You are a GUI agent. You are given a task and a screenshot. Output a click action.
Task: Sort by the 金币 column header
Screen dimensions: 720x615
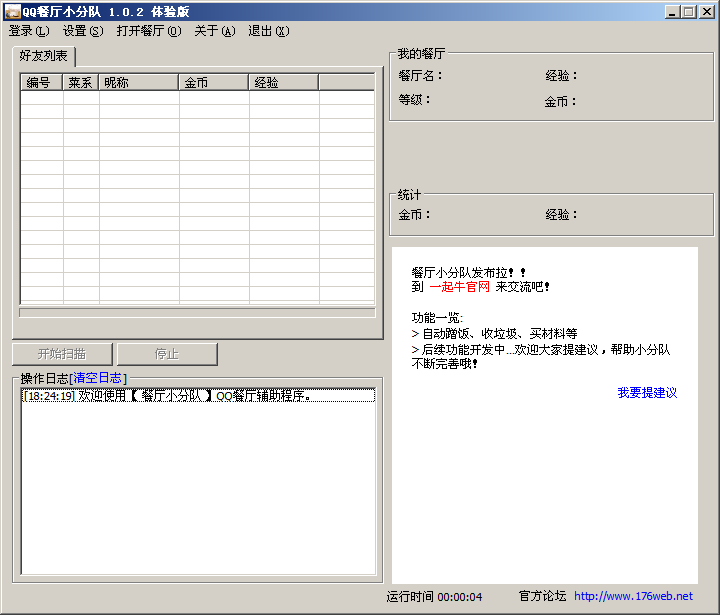[214, 83]
